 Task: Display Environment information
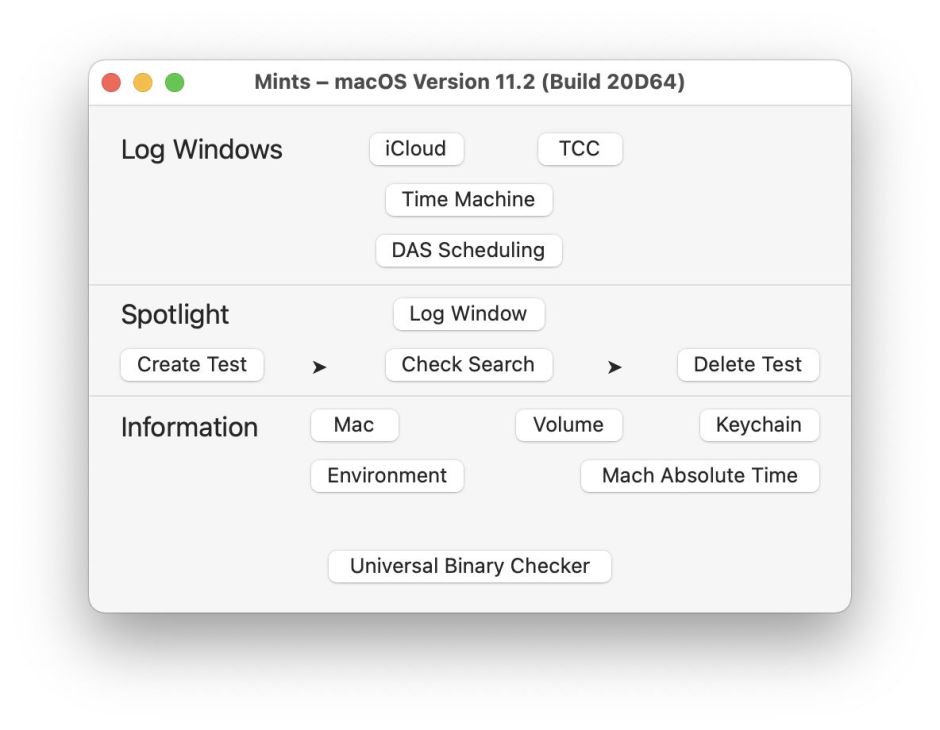[387, 476]
